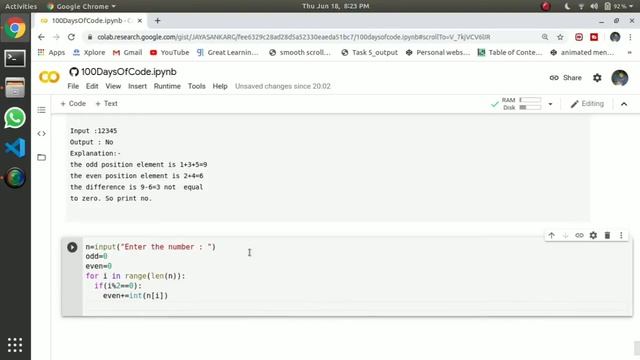This screenshot has width=640, height=360.
Task: Open Apps bookmark shortcut
Action: tap(51, 52)
